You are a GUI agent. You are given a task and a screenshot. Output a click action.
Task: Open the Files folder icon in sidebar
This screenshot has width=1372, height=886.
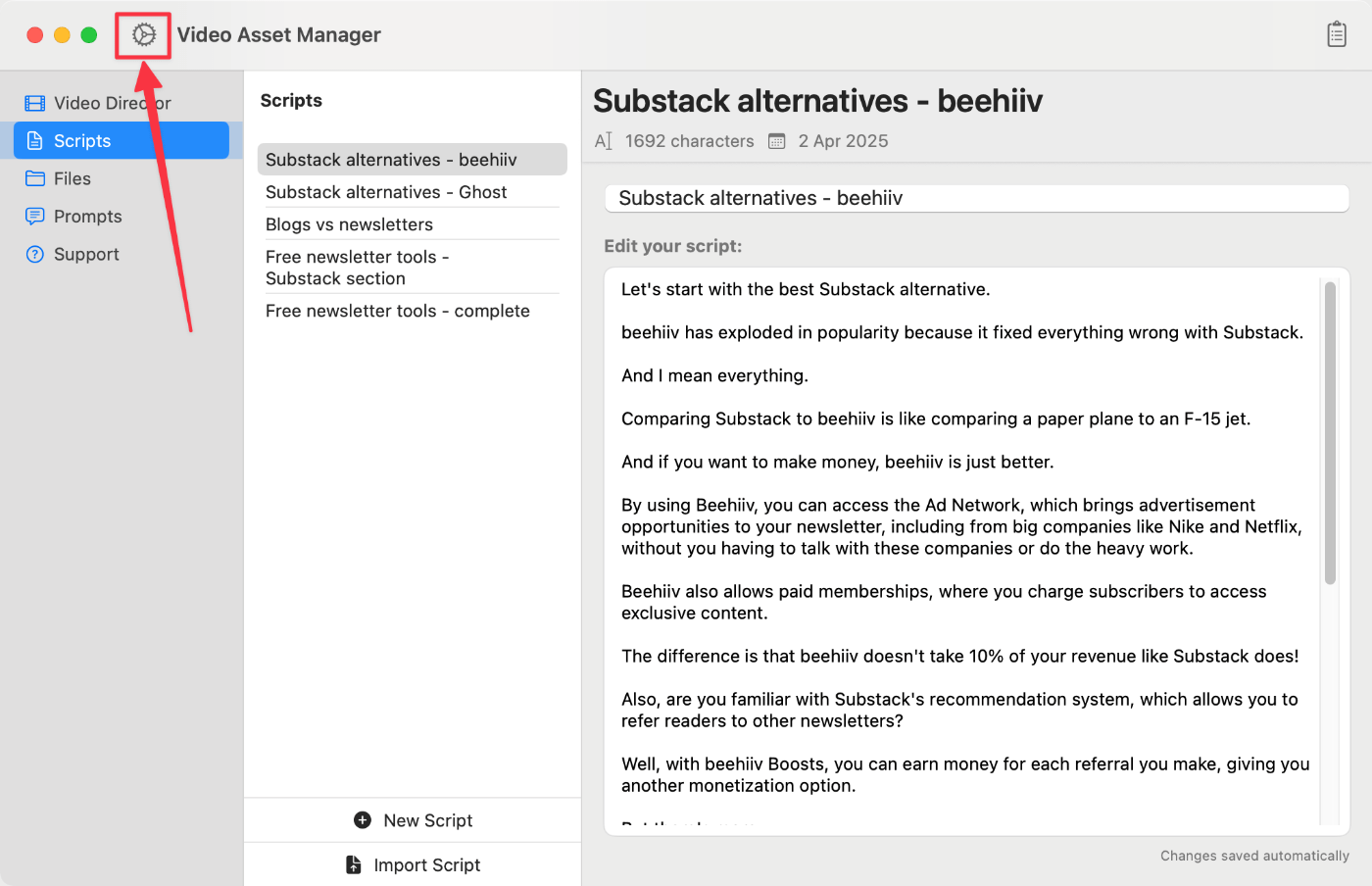pyautogui.click(x=35, y=178)
